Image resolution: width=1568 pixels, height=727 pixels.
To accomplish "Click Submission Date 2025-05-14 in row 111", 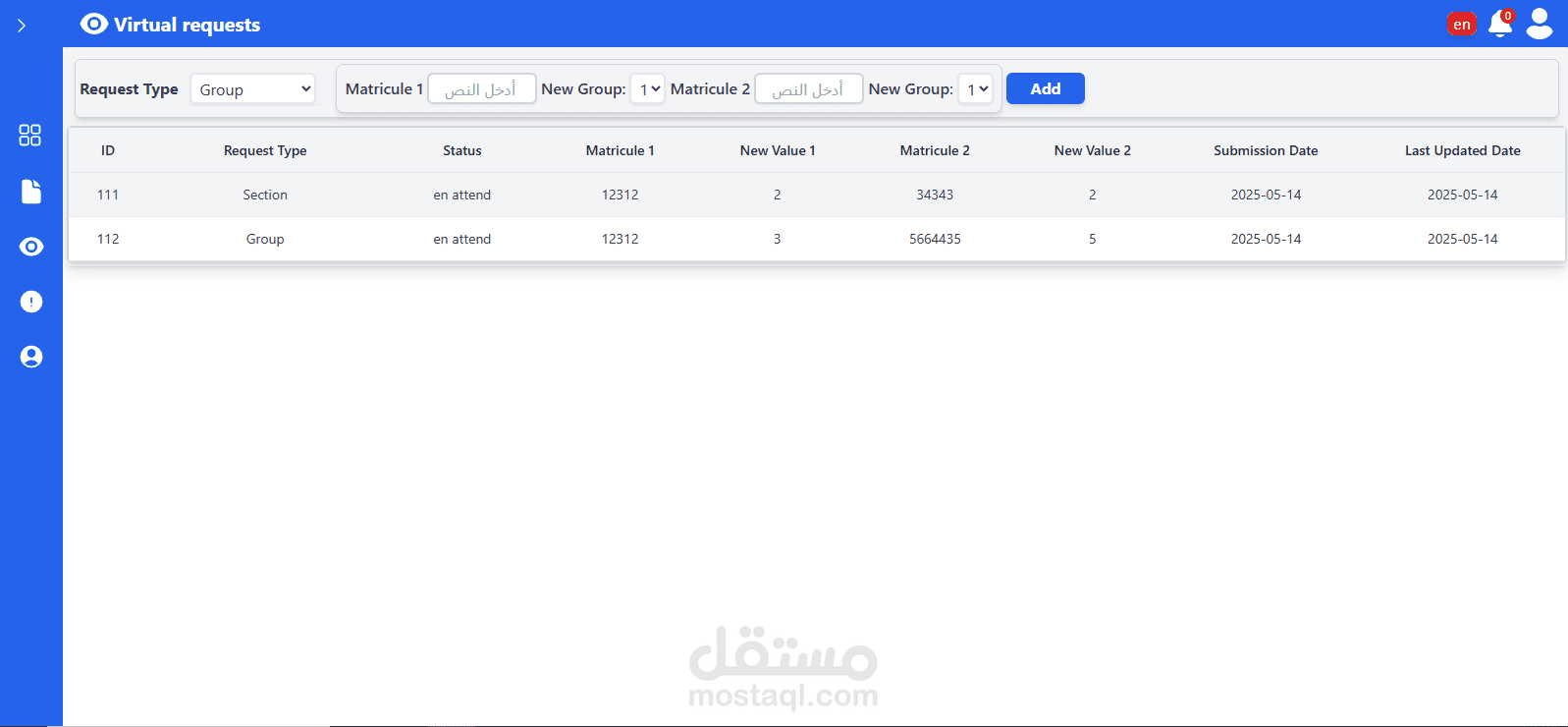I will [1266, 195].
